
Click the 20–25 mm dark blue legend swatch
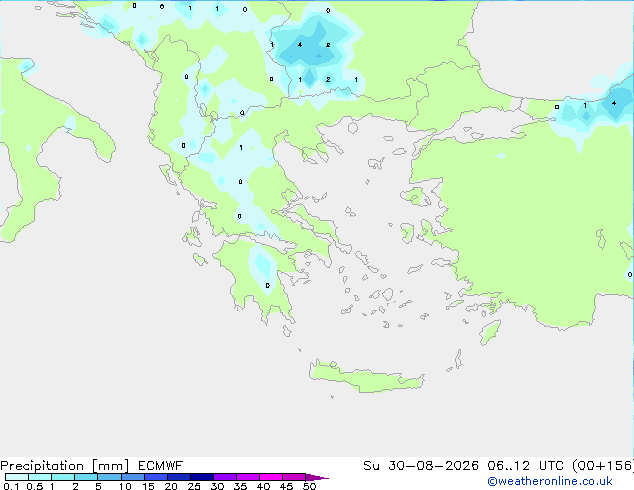click(x=179, y=477)
